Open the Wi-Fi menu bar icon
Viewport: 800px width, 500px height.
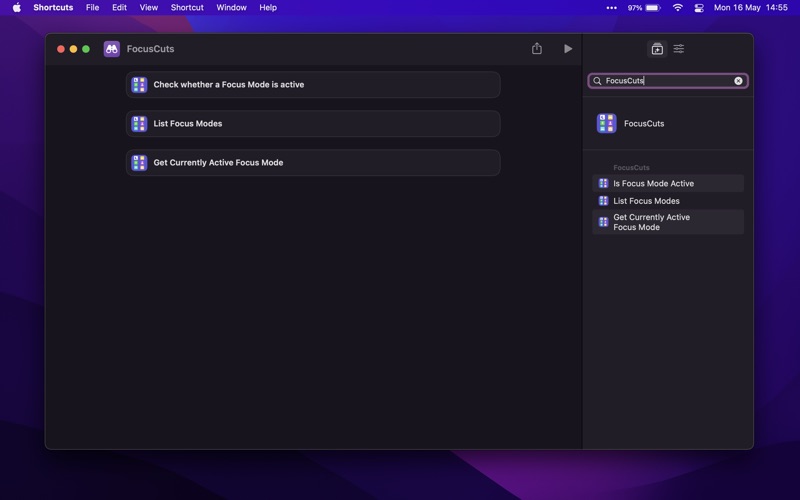click(x=678, y=8)
